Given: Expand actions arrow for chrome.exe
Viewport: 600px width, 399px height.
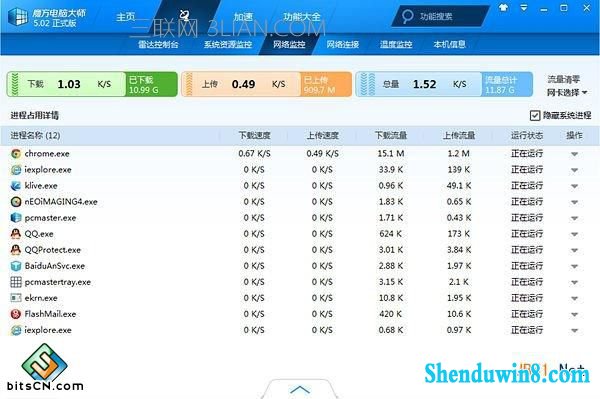Looking at the screenshot, I should pyautogui.click(x=574, y=154).
